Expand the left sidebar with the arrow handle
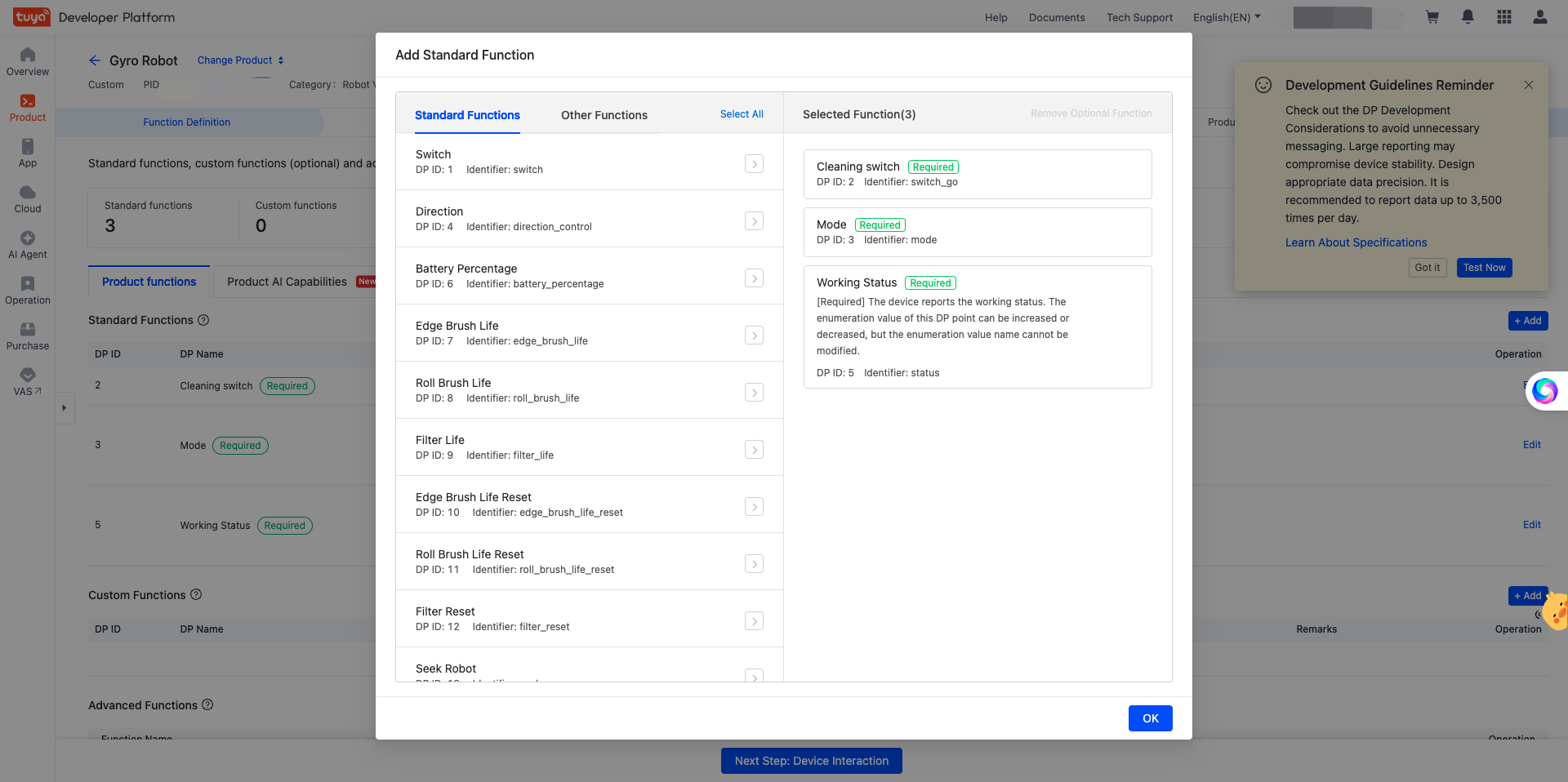Screen dimensions: 1568x782 click(65, 407)
